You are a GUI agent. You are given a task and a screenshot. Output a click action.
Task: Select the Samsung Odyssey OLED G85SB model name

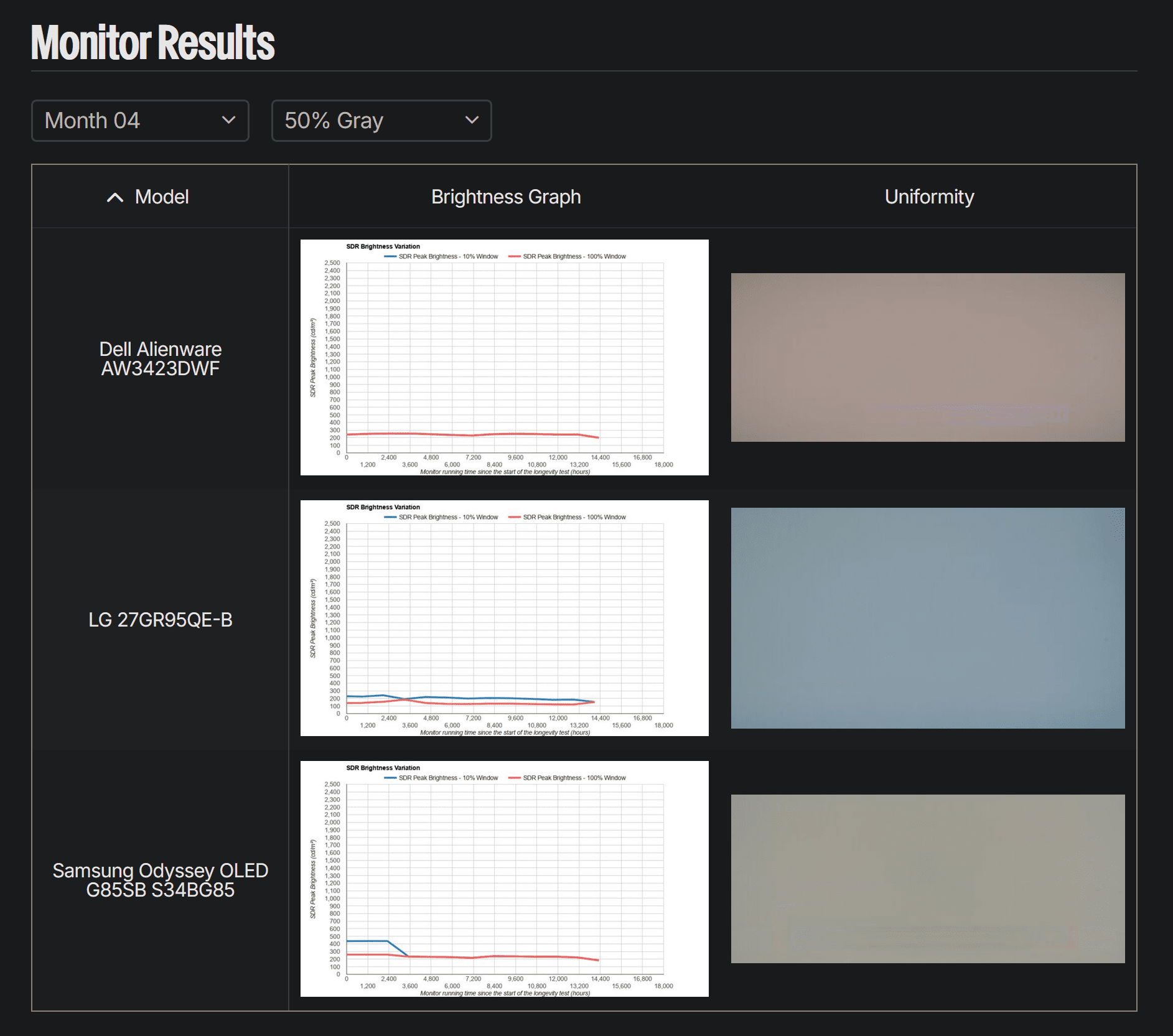point(161,880)
